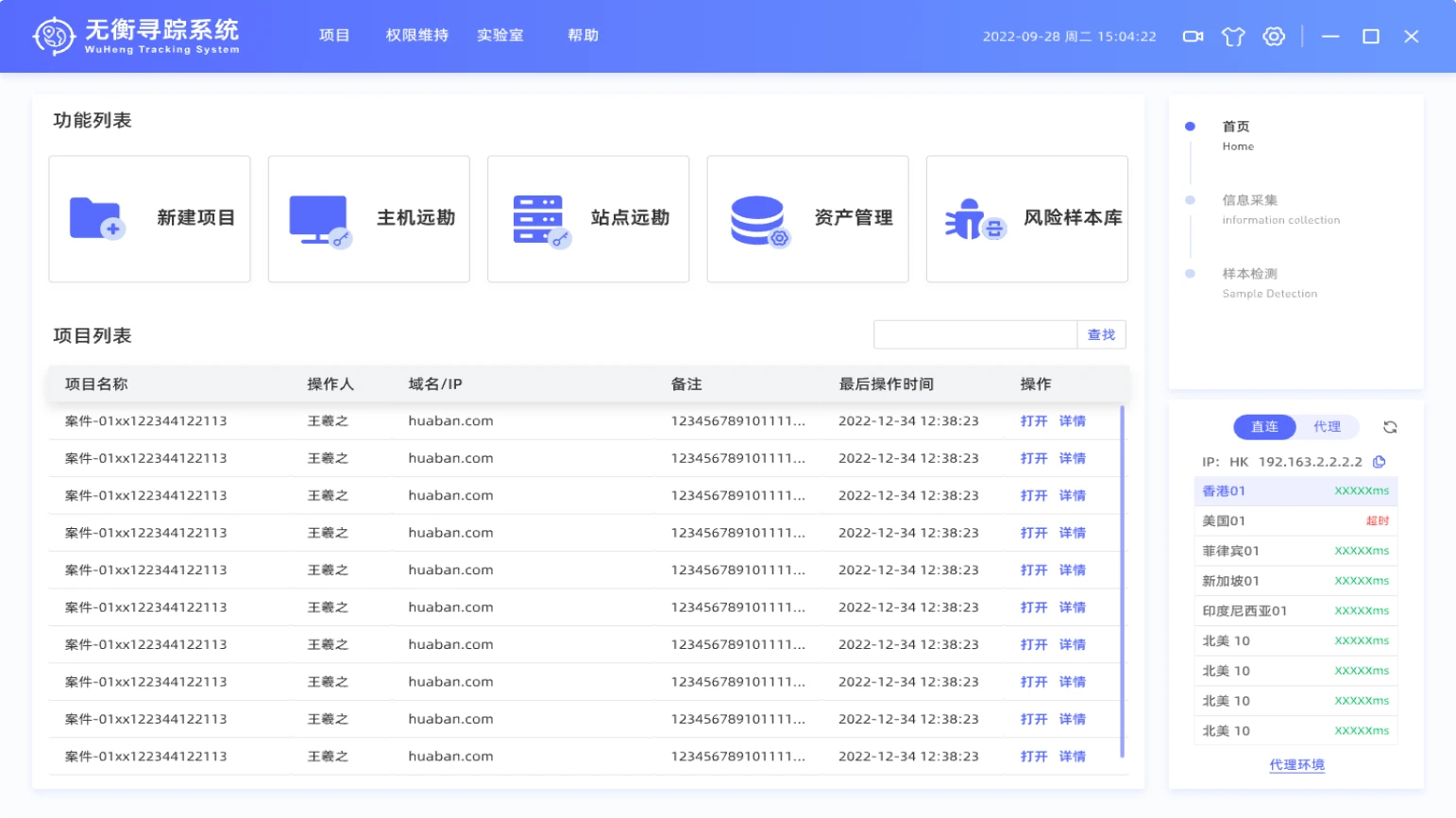Select the 菲律宾01 proxy node
Screen dimensions: 1456x818
point(1295,551)
